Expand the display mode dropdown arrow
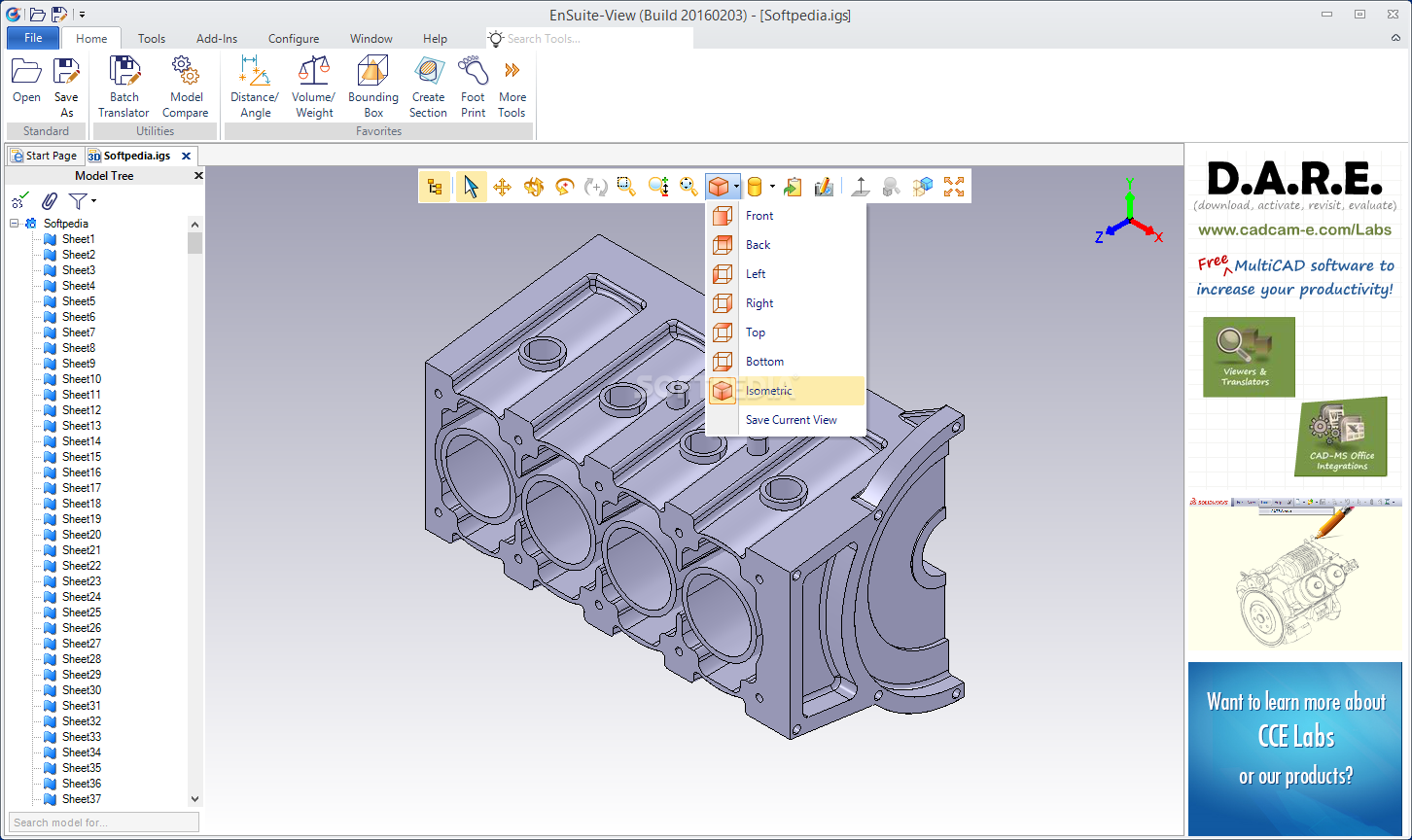Image resolution: width=1412 pixels, height=840 pixels. click(772, 187)
